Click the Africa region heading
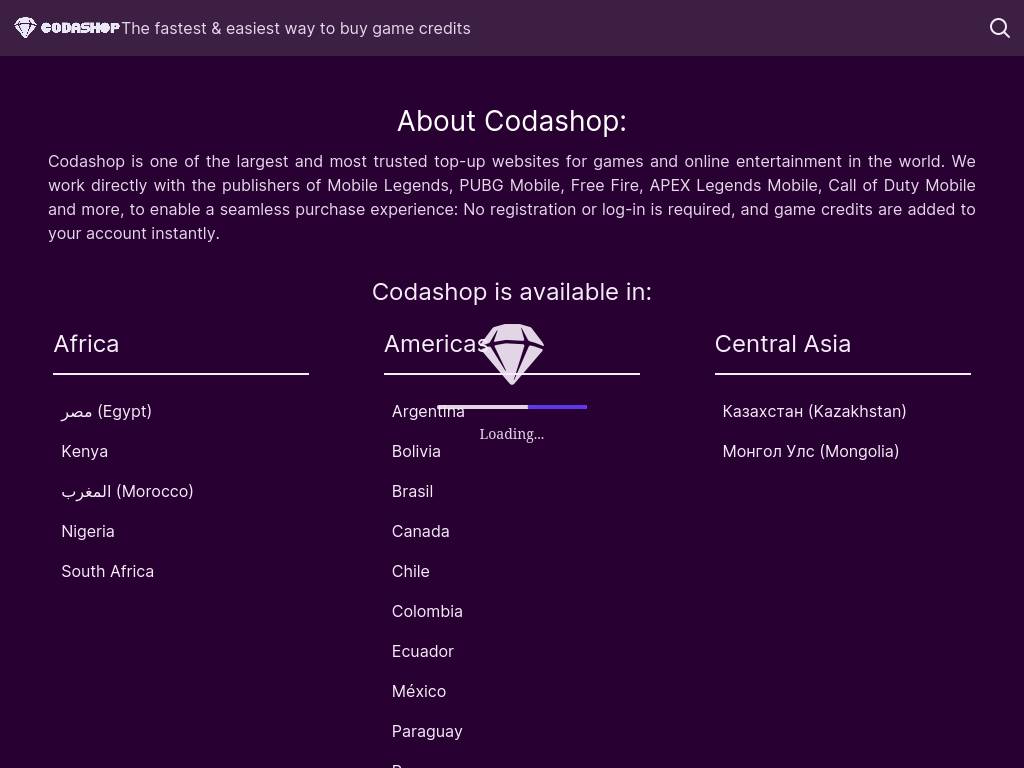Image resolution: width=1024 pixels, height=768 pixels. click(86, 344)
